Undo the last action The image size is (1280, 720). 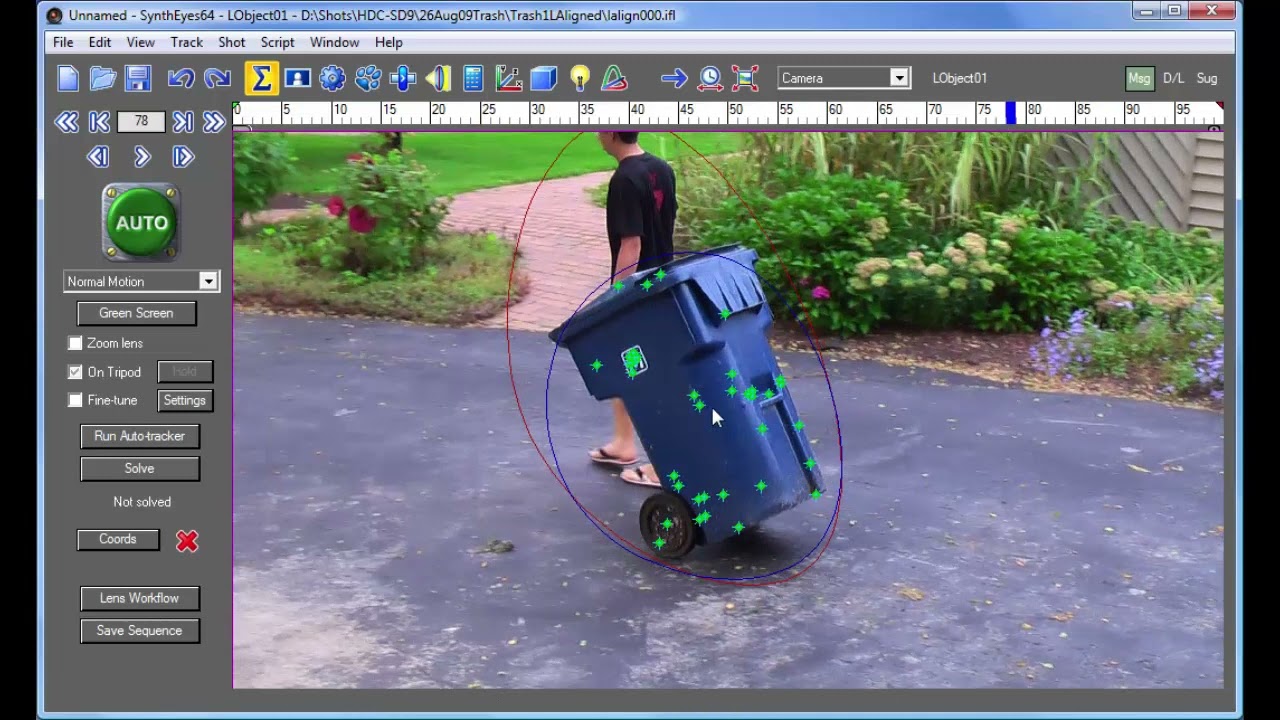(x=181, y=78)
